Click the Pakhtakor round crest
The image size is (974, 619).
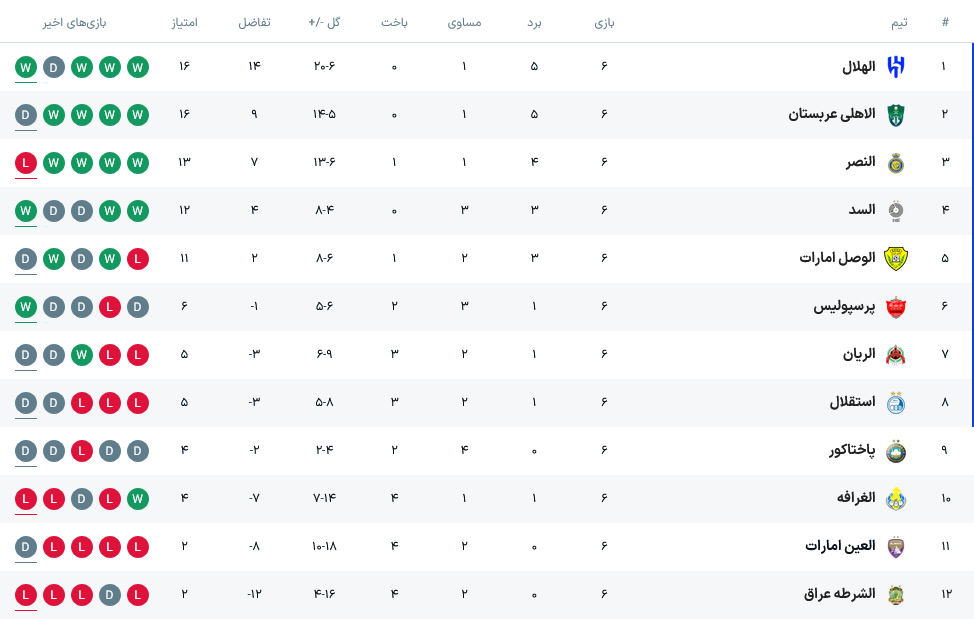[895, 451]
